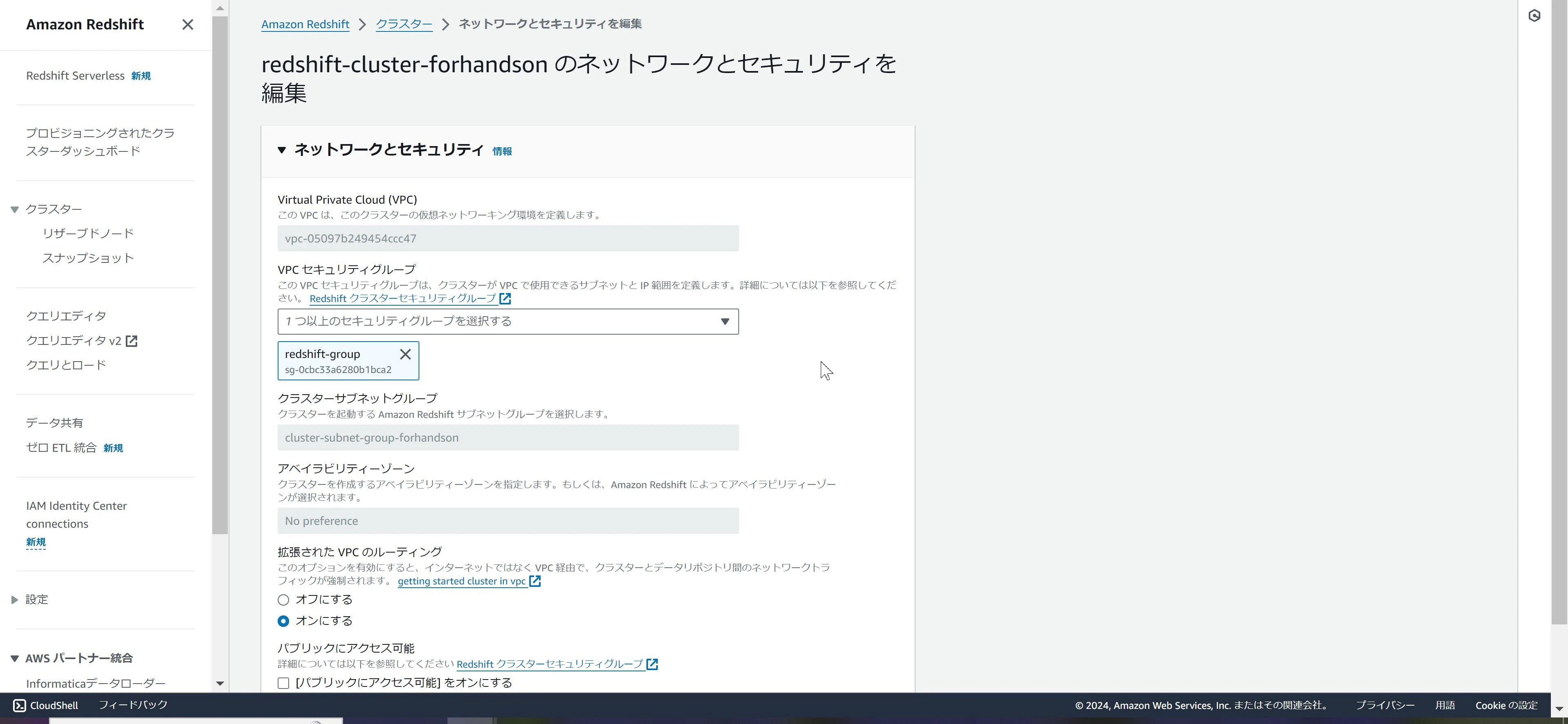The image size is (1568, 724).
Task: Click クラスター breadcrumb link
Action: (404, 24)
